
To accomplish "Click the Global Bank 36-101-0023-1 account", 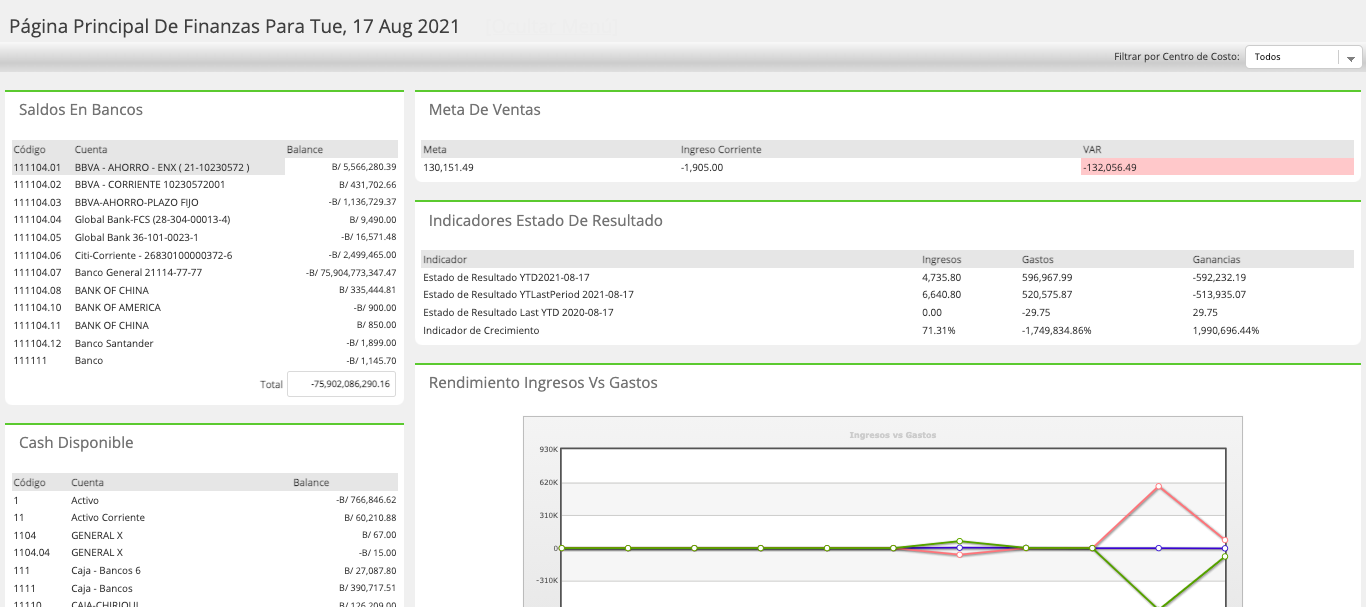I will coord(205,238).
